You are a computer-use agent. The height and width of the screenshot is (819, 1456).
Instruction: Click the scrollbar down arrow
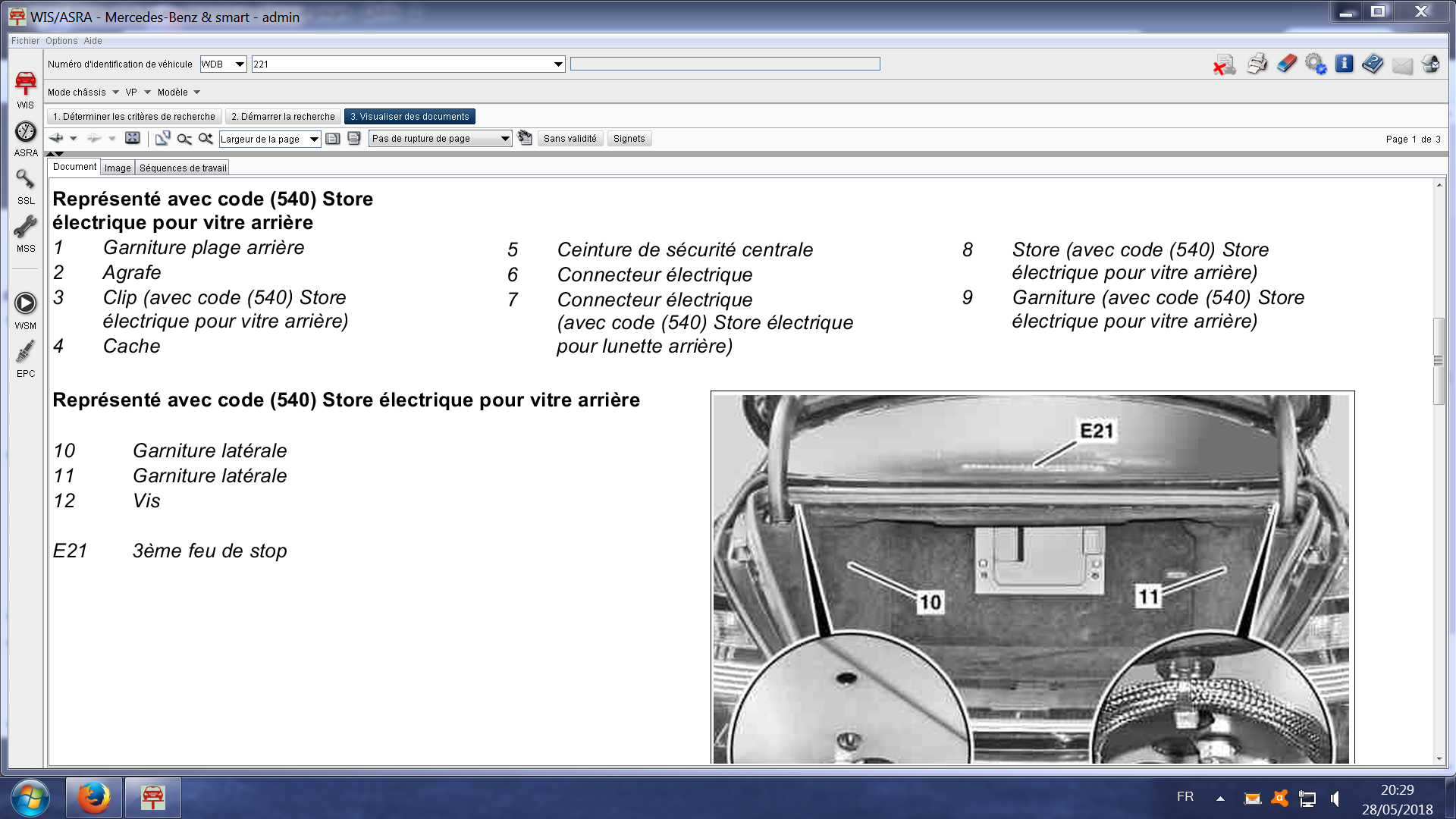pos(1439,758)
